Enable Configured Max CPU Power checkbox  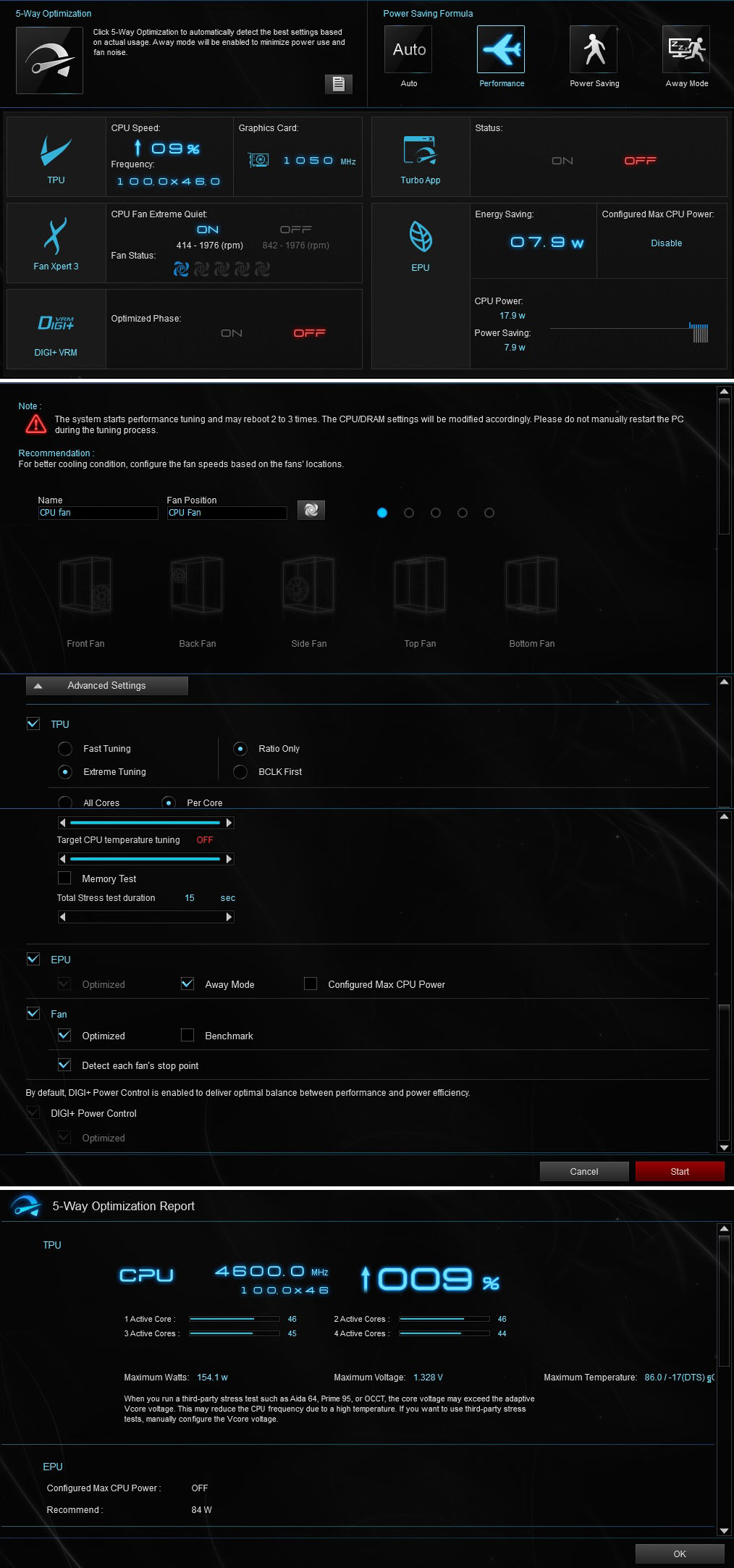coord(311,984)
